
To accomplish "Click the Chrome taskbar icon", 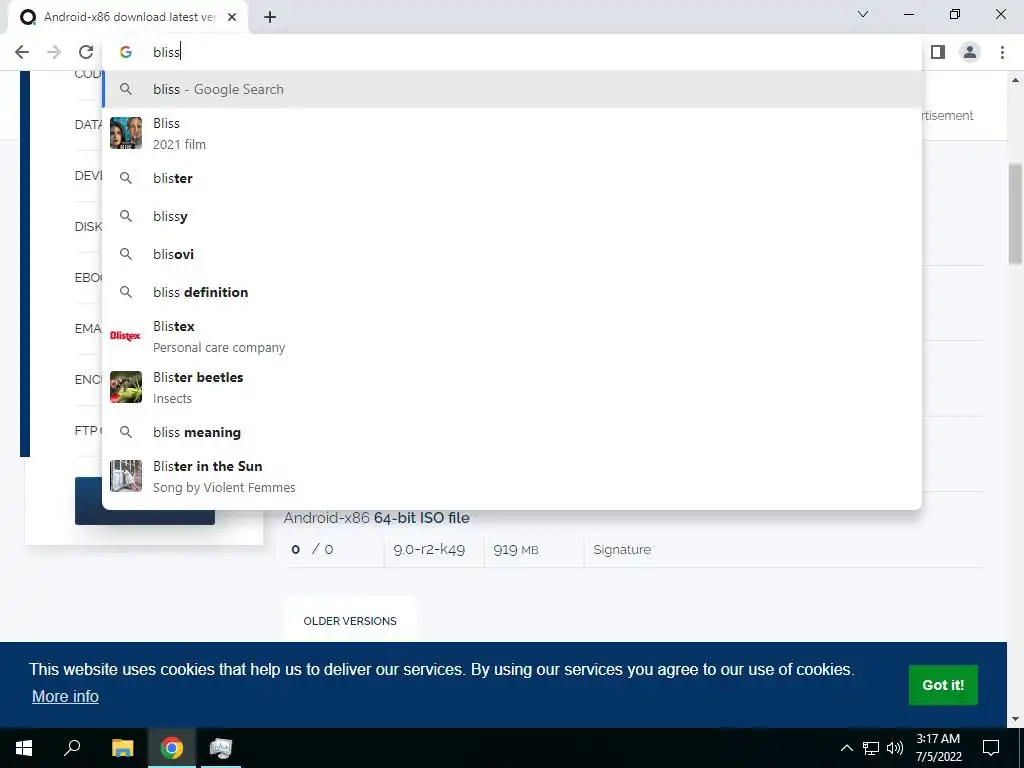I will click(172, 748).
